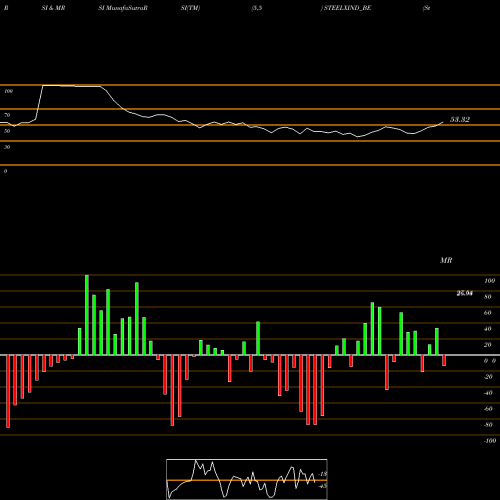This screenshot has height=500, width=500.
Task: Click the '(5,5' parameter text
Action: click(x=257, y=8)
